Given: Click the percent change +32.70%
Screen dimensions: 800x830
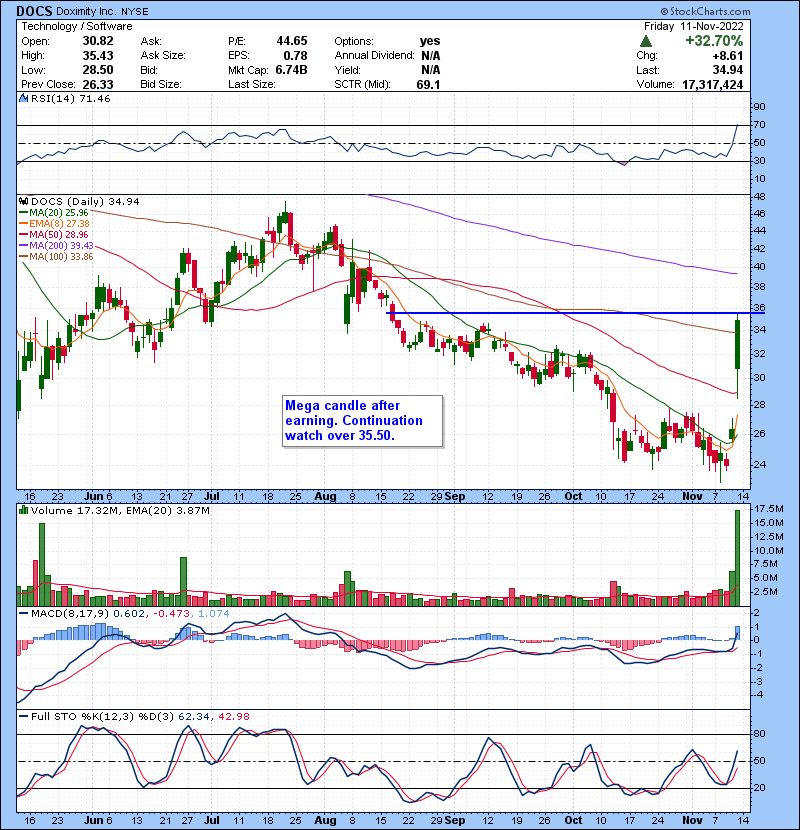Looking at the screenshot, I should point(714,41).
